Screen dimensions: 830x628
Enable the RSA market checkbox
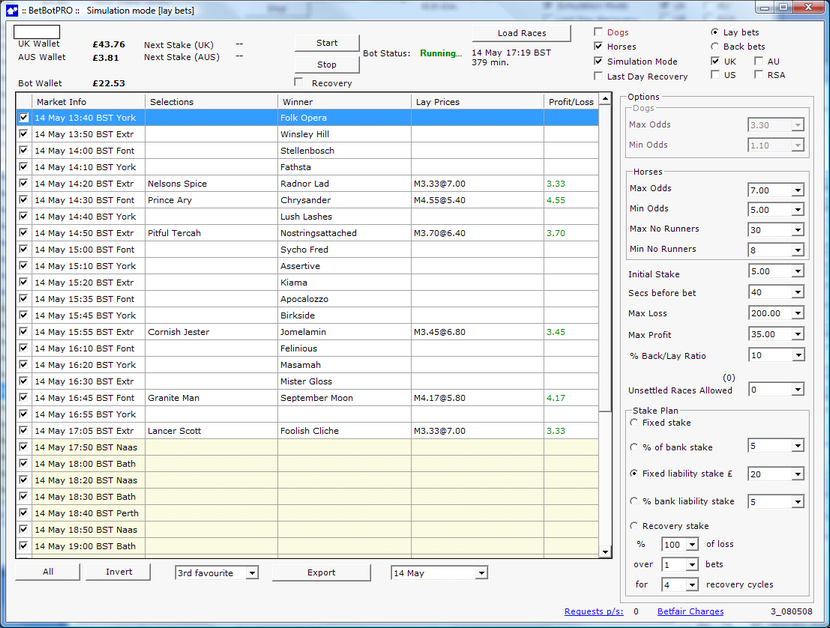point(759,75)
